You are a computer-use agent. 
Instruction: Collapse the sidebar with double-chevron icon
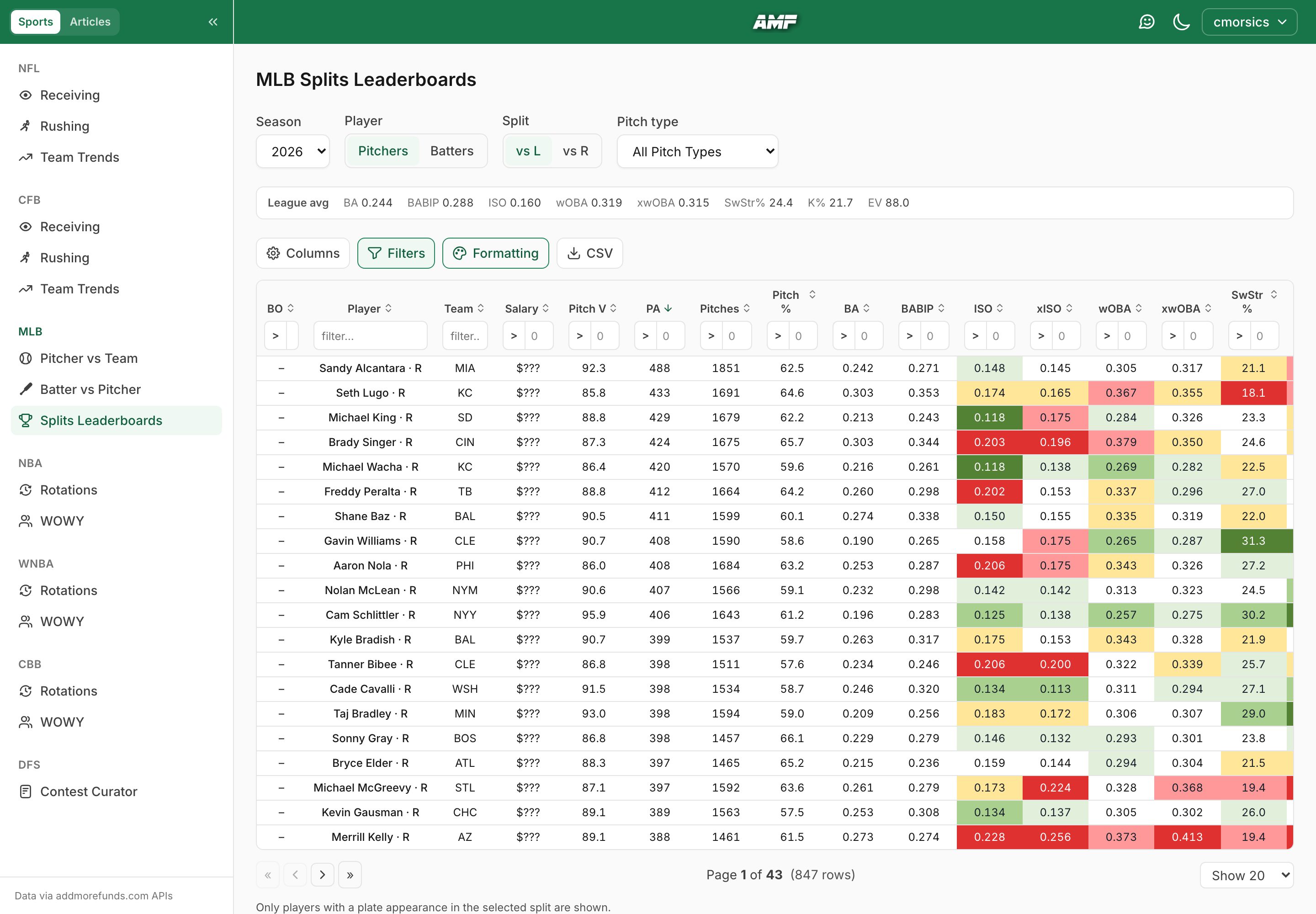(213, 22)
